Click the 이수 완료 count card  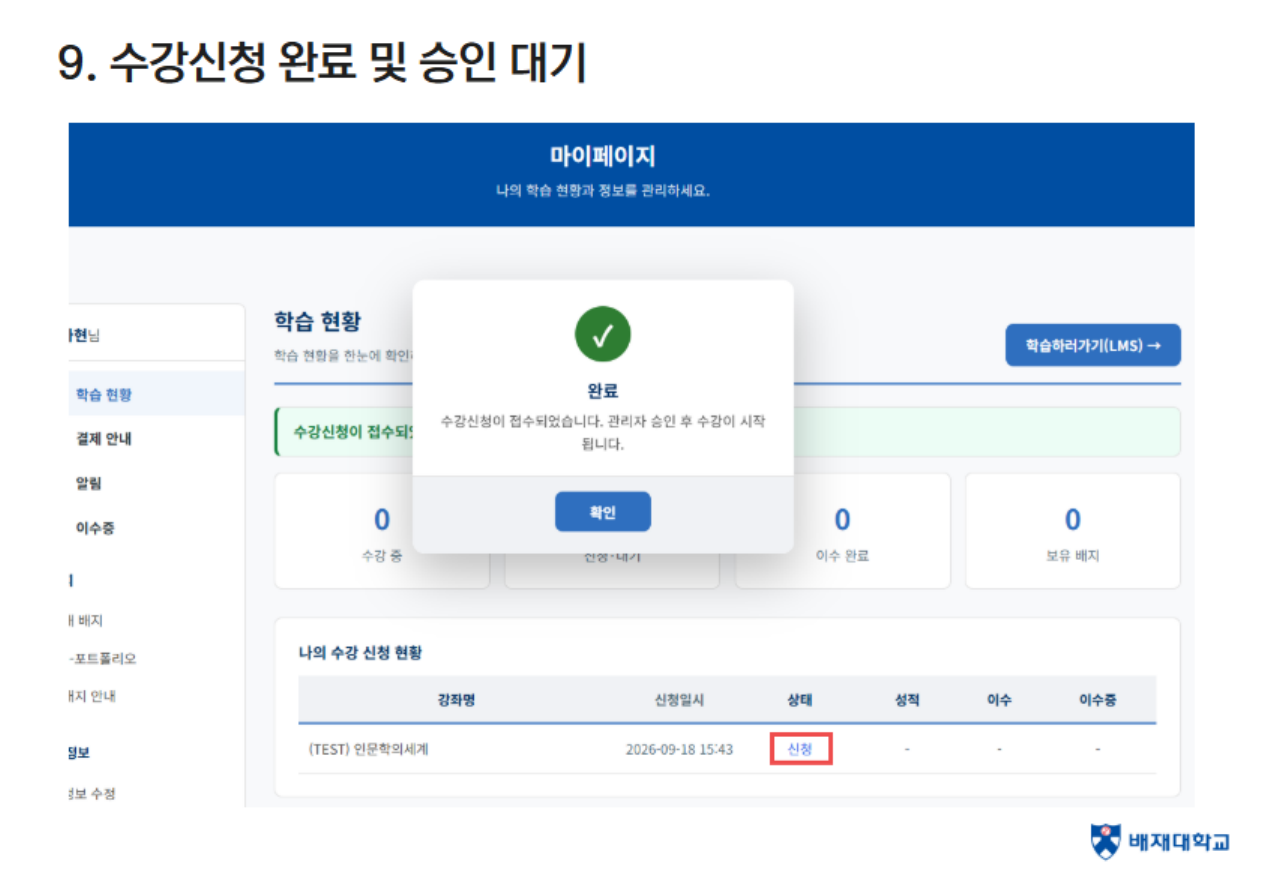[x=843, y=531]
